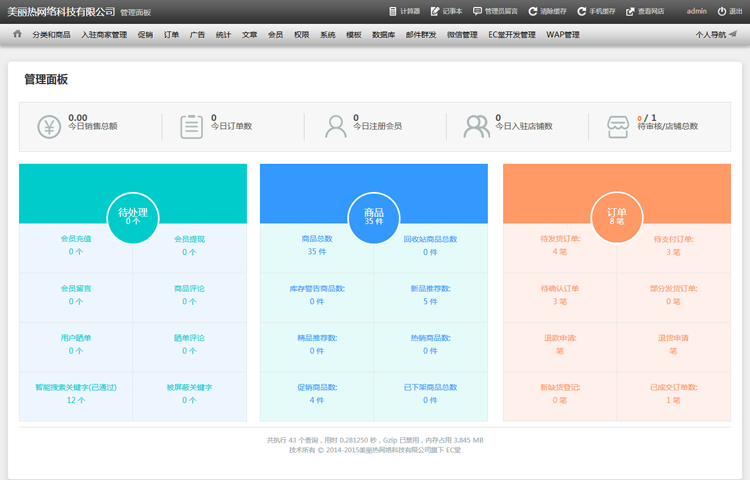Open the 邮件群发 menu
Viewport: 750px width, 480px height.
point(421,34)
